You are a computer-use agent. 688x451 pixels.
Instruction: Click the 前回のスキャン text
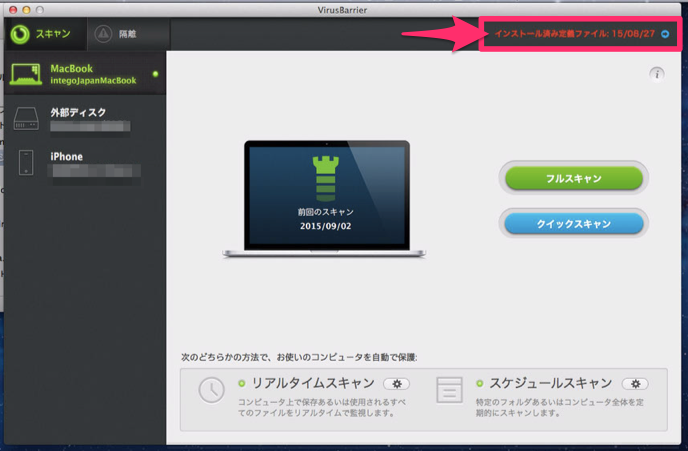[326, 212]
